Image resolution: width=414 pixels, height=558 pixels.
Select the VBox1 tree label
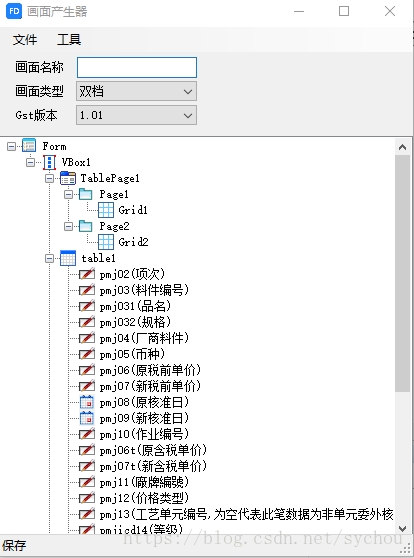76,162
